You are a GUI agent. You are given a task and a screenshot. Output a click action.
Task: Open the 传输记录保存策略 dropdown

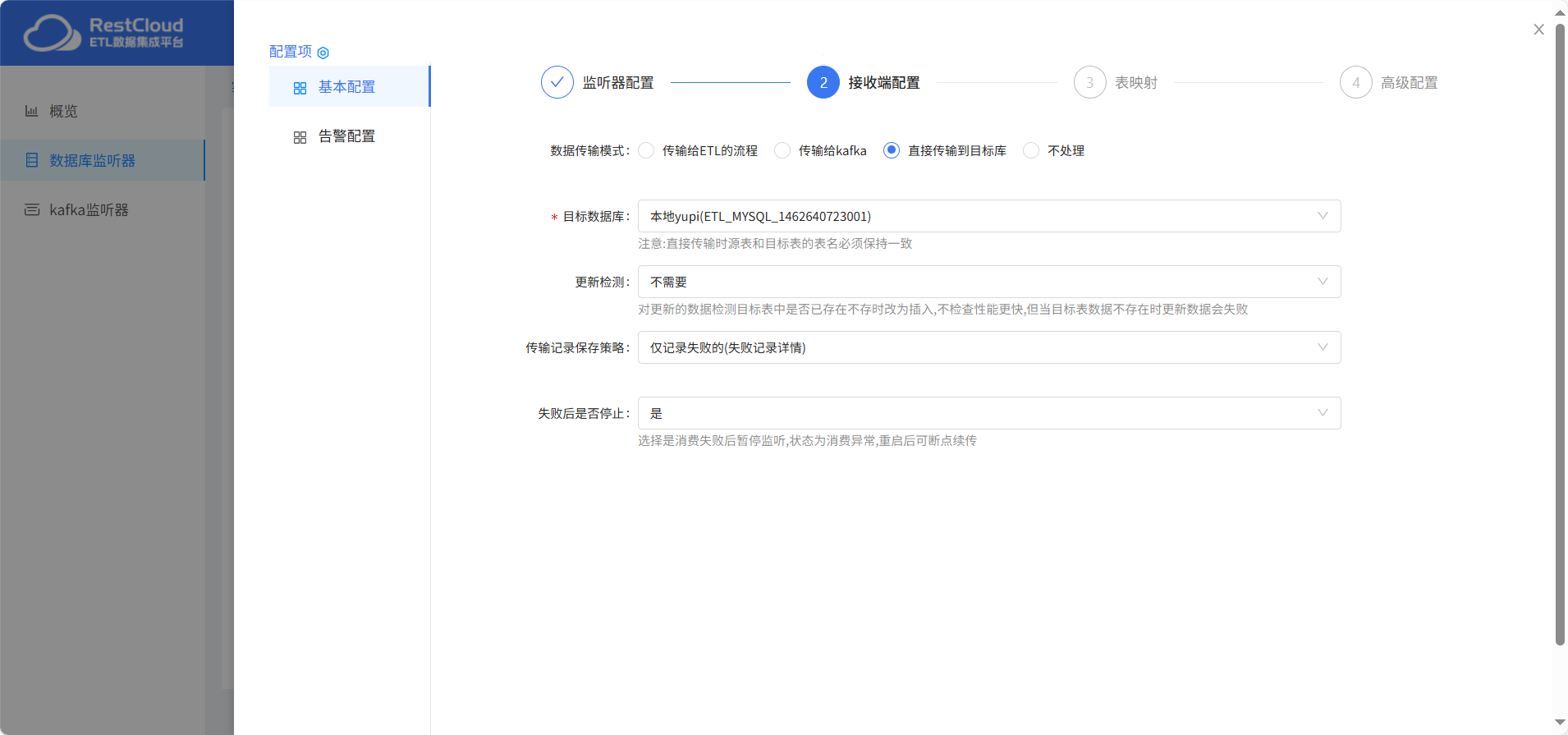pos(989,347)
